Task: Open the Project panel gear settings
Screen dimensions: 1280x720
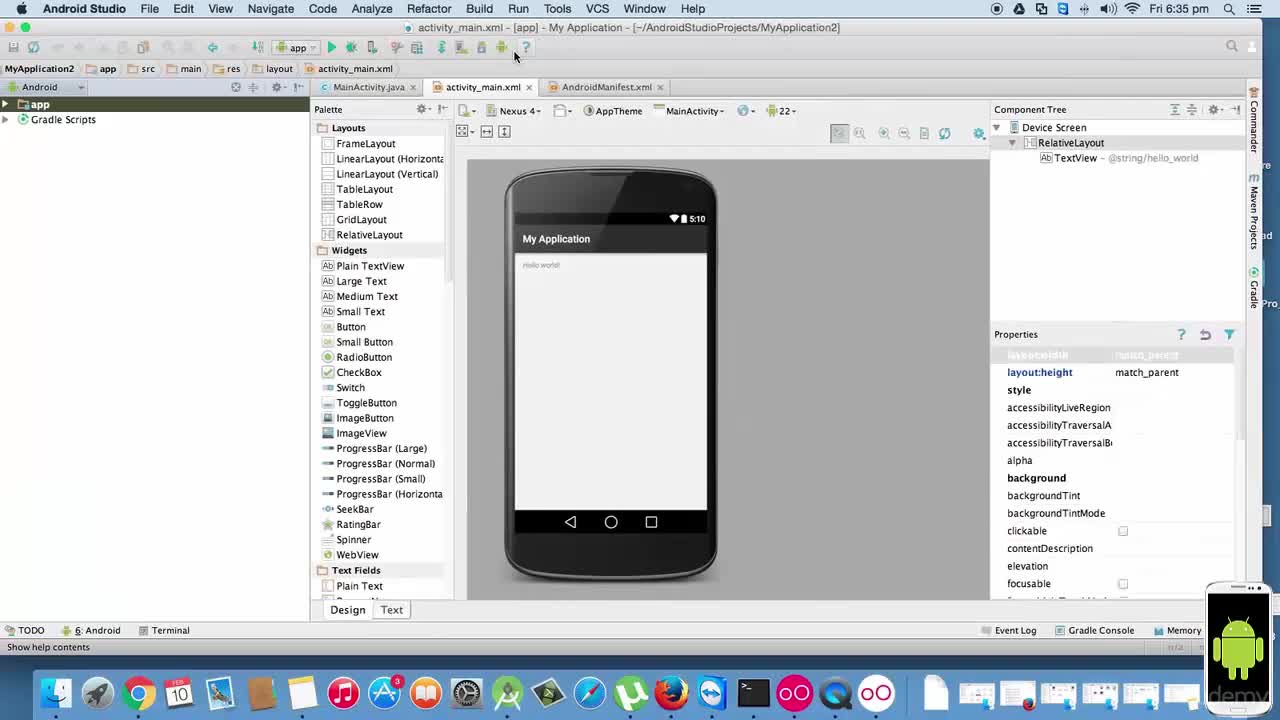Action: (x=278, y=87)
